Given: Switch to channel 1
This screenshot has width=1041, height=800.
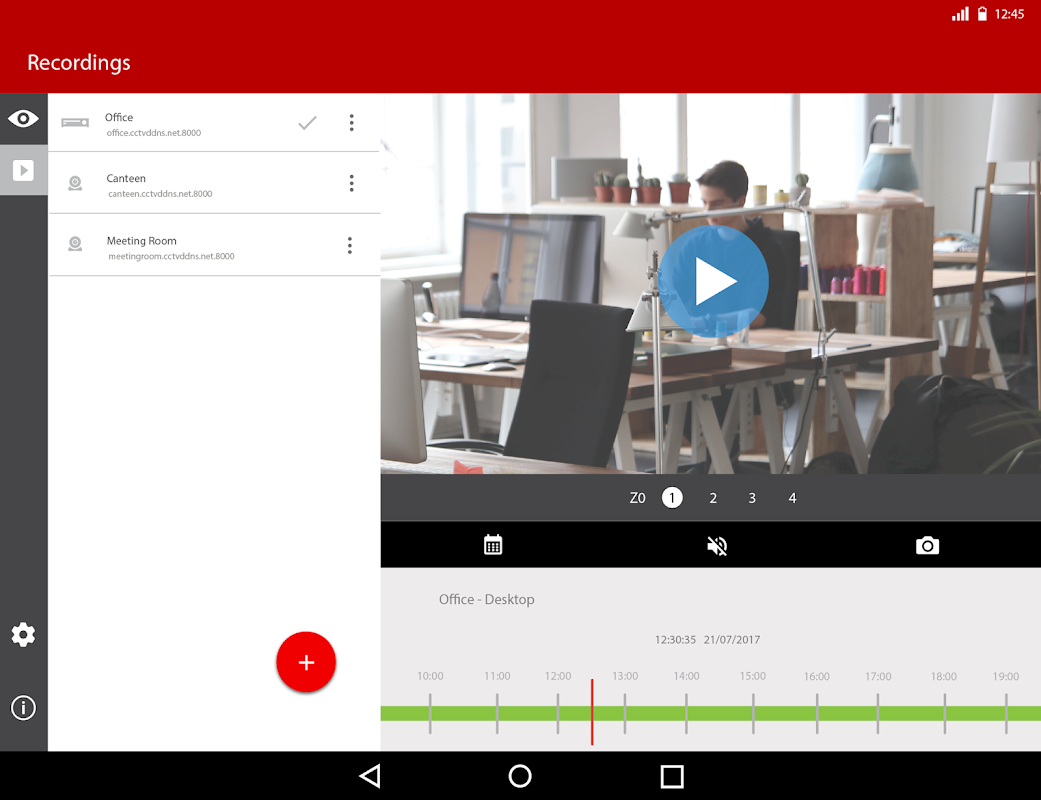Looking at the screenshot, I should [672, 498].
